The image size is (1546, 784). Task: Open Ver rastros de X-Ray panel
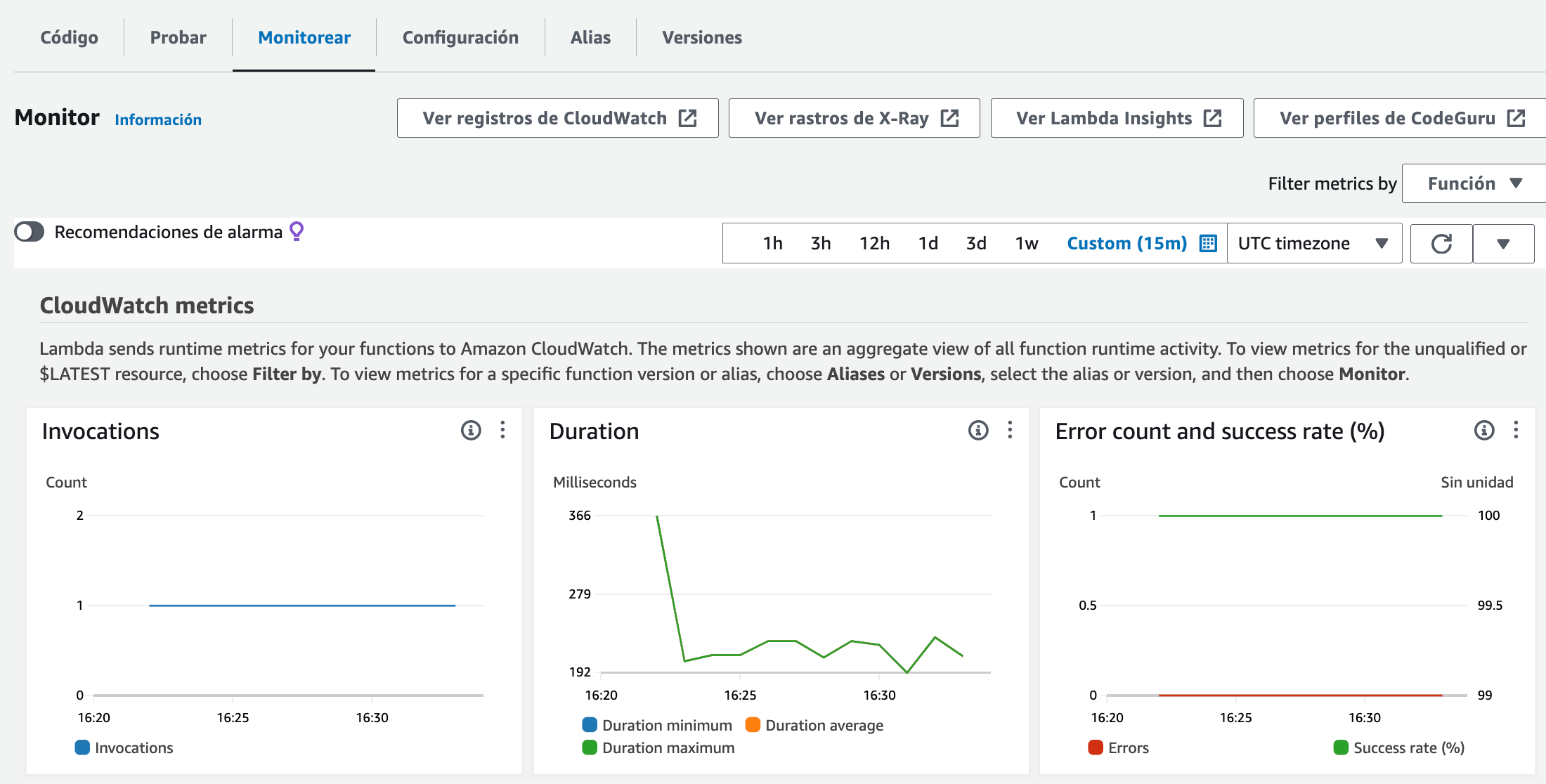pos(855,118)
